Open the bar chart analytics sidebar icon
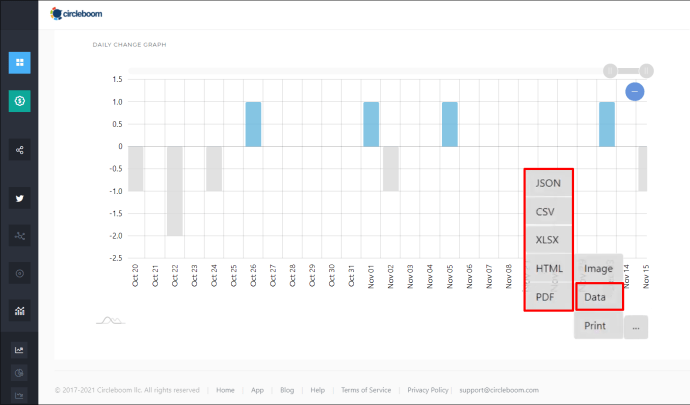The image size is (690, 405). coord(20,311)
